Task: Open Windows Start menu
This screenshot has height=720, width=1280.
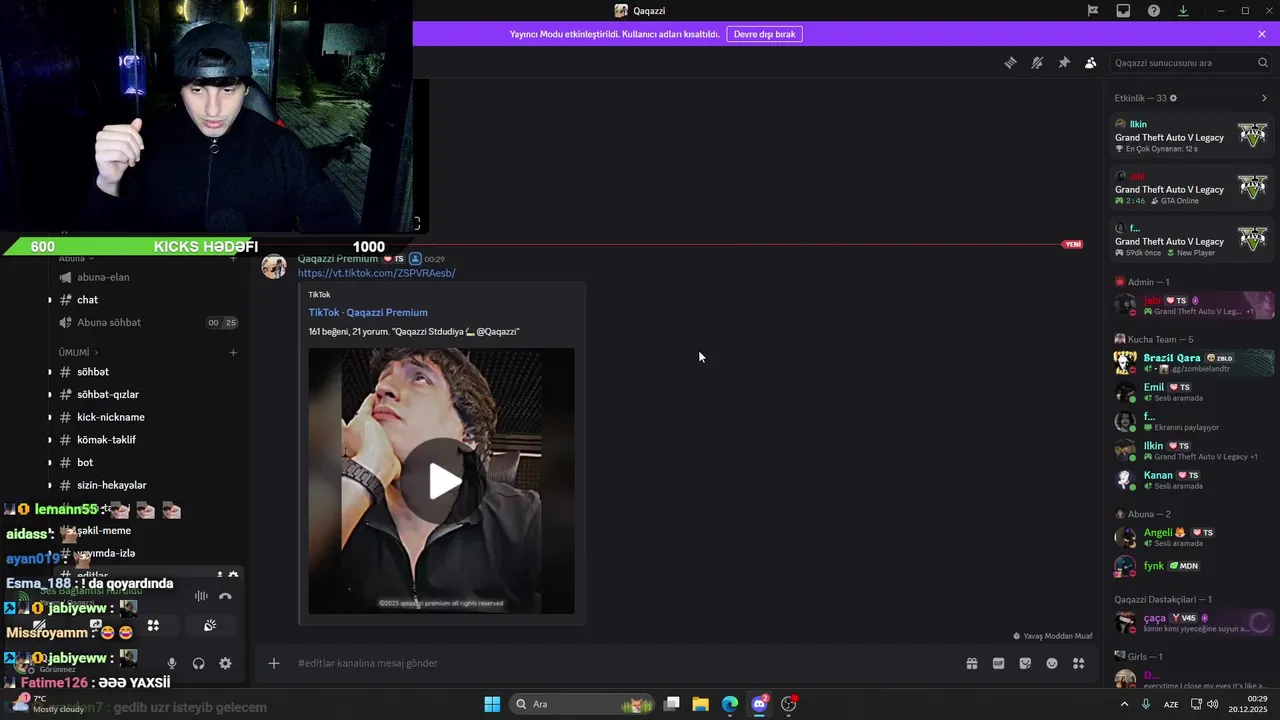Action: point(492,704)
